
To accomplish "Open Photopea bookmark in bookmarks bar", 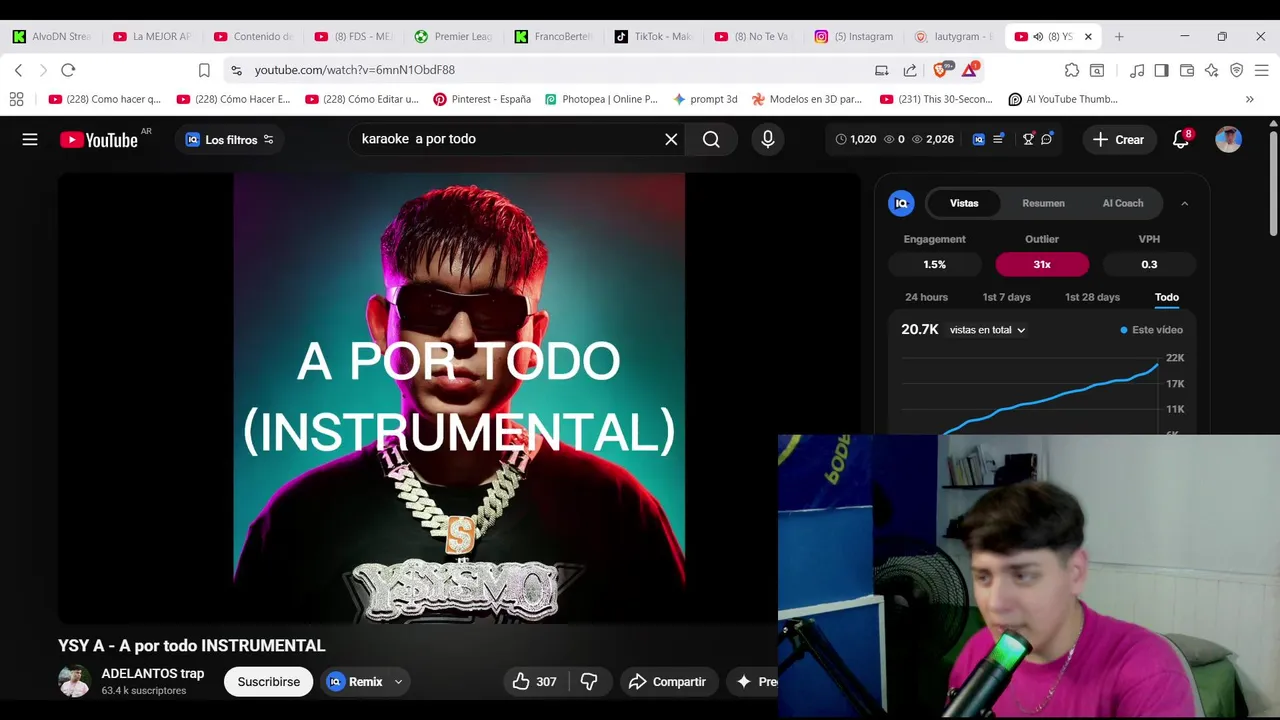I will tap(601, 99).
